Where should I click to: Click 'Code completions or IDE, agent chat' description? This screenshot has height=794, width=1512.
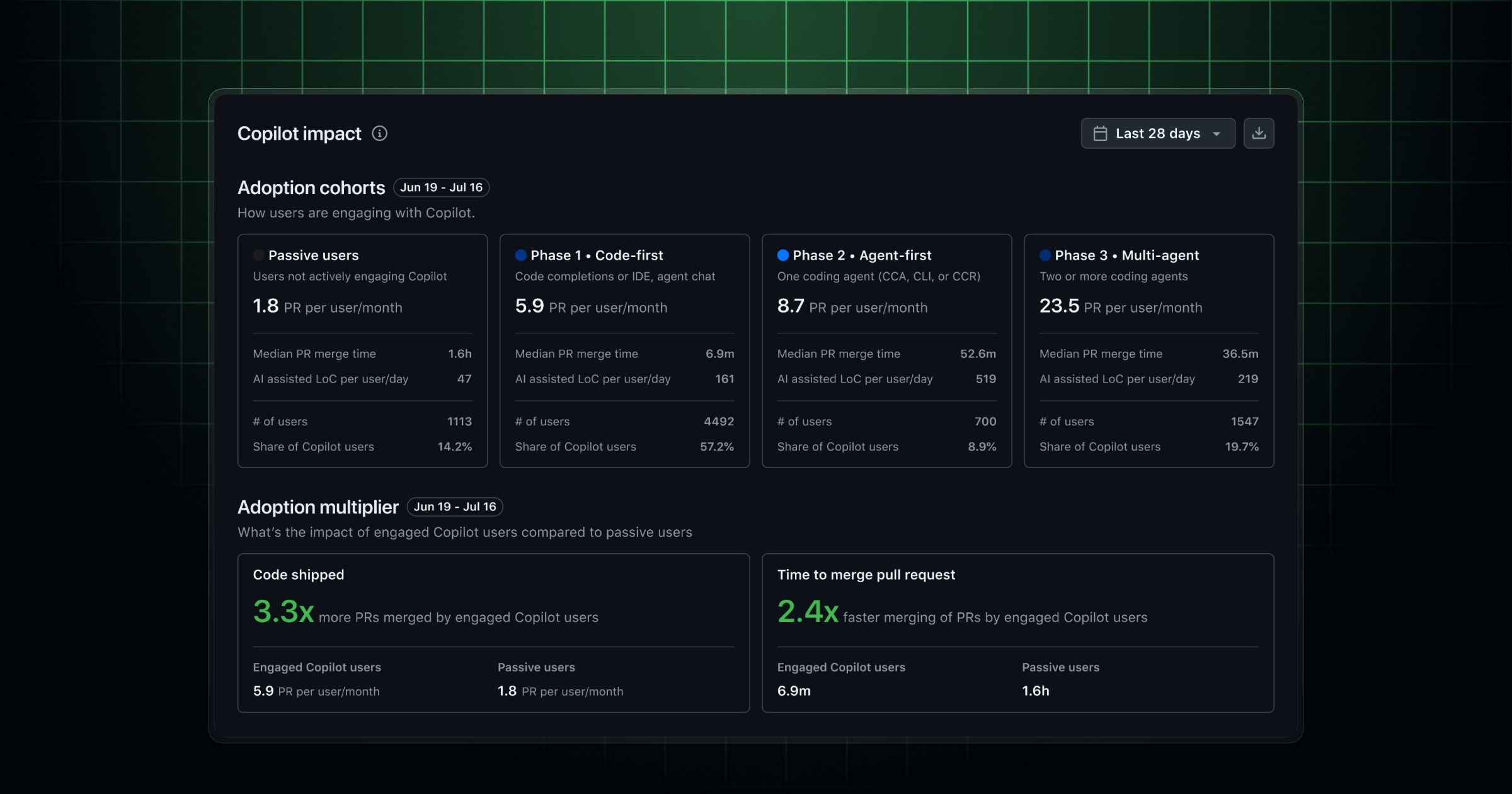click(615, 277)
